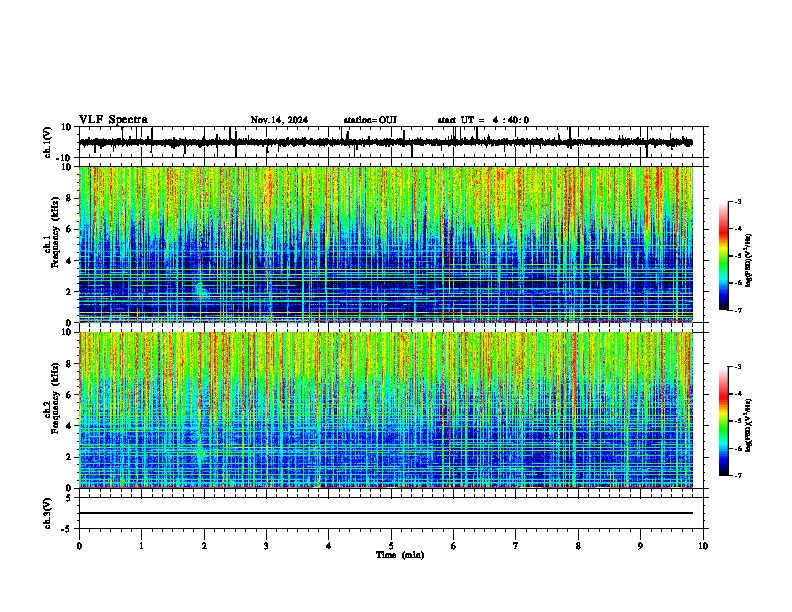Click time axis tick label "7"
This screenshot has height=612, width=792.
coord(516,546)
